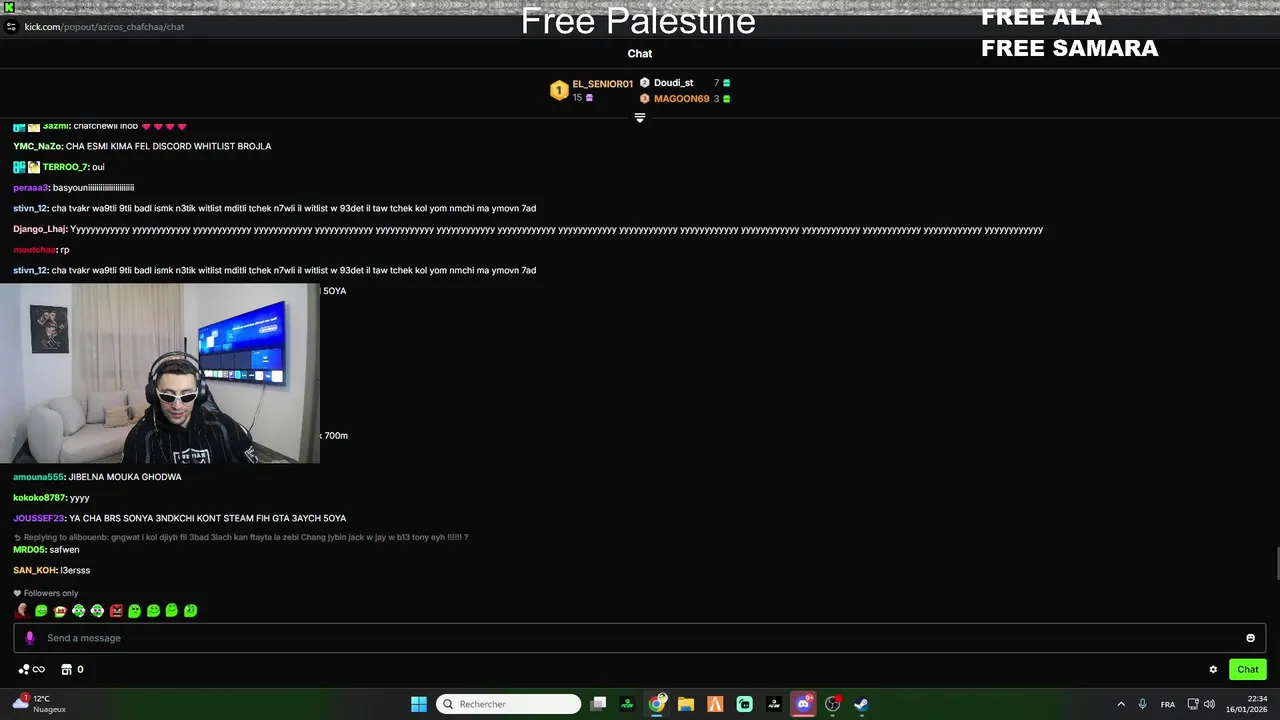Click the Kick favicon in title bar
Viewport: 1280px width, 720px height.
(x=9, y=7)
